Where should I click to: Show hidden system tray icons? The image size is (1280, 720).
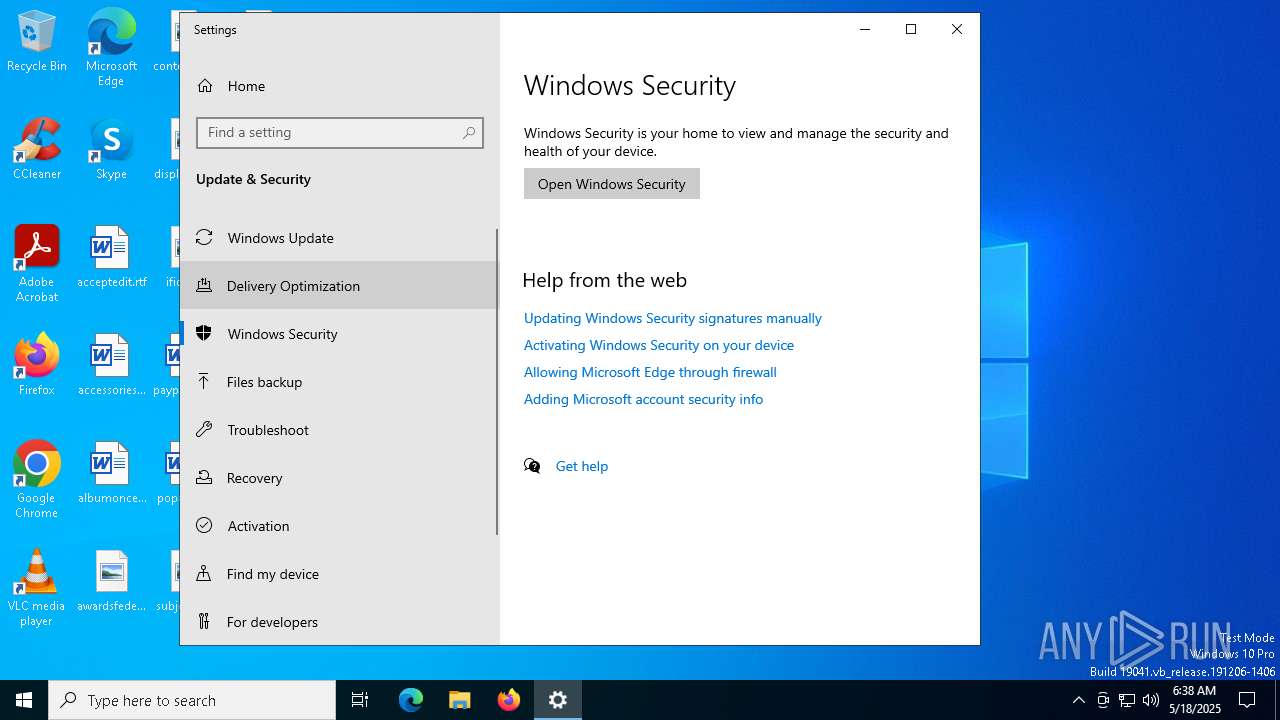tap(1078, 700)
